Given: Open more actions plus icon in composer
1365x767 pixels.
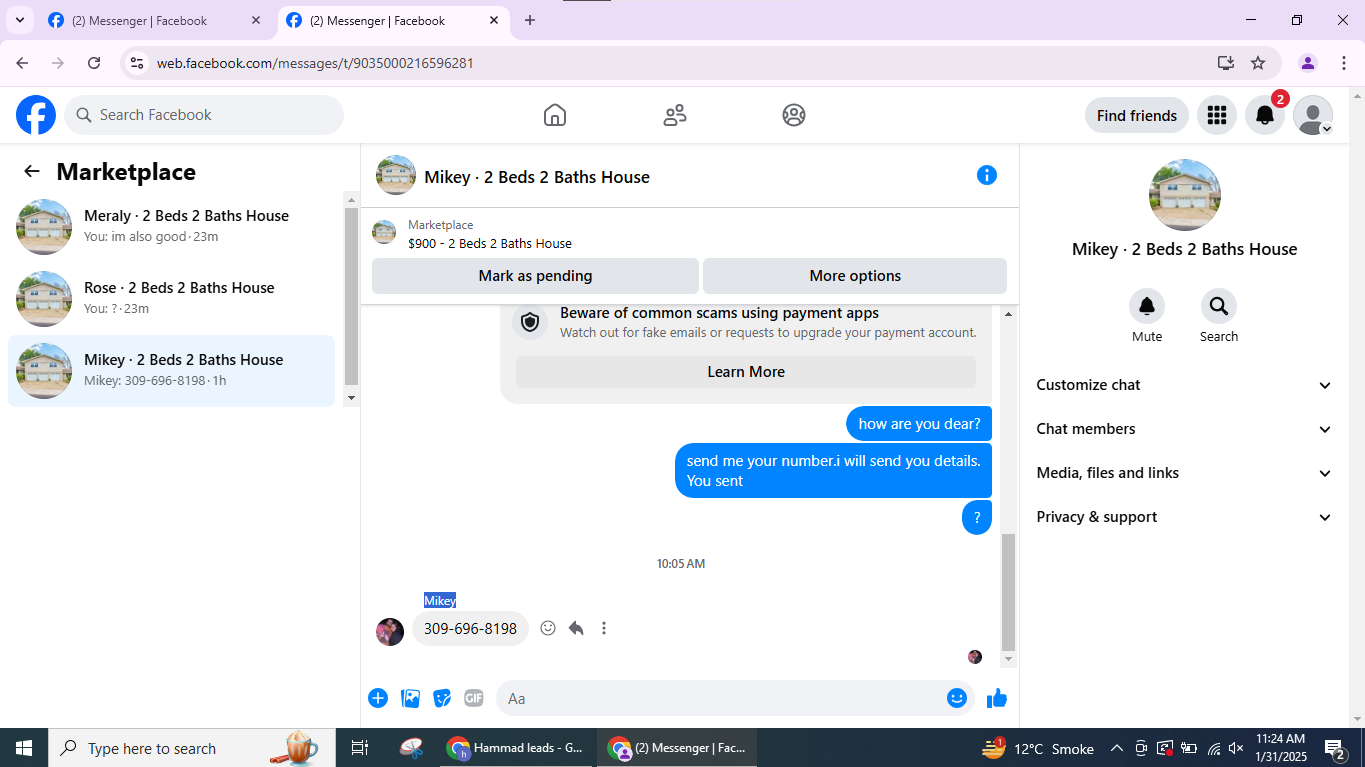Looking at the screenshot, I should [x=378, y=698].
